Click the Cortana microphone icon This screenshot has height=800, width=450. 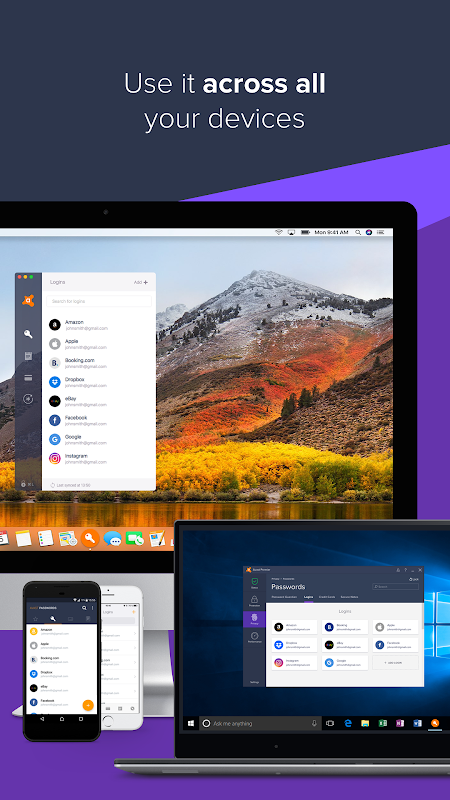(x=314, y=723)
